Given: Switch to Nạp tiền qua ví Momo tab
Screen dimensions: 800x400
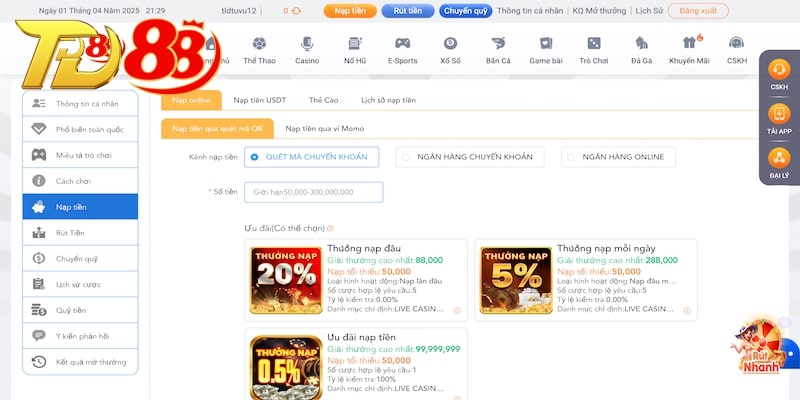Looking at the screenshot, I should click(x=324, y=129).
